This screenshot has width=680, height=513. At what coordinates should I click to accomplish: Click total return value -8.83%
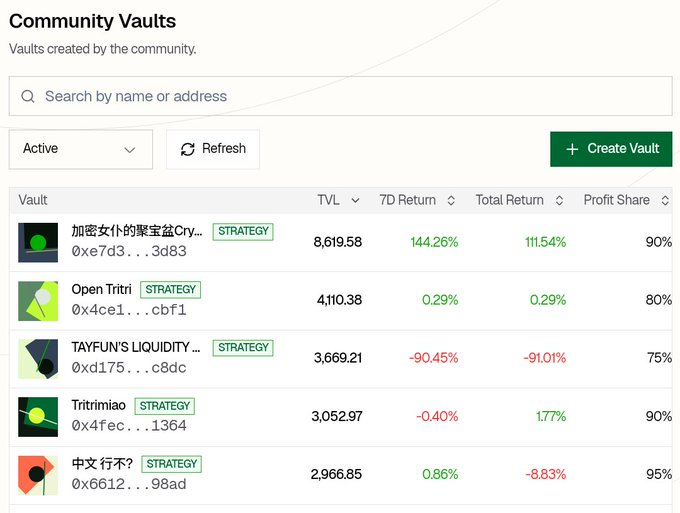click(546, 474)
